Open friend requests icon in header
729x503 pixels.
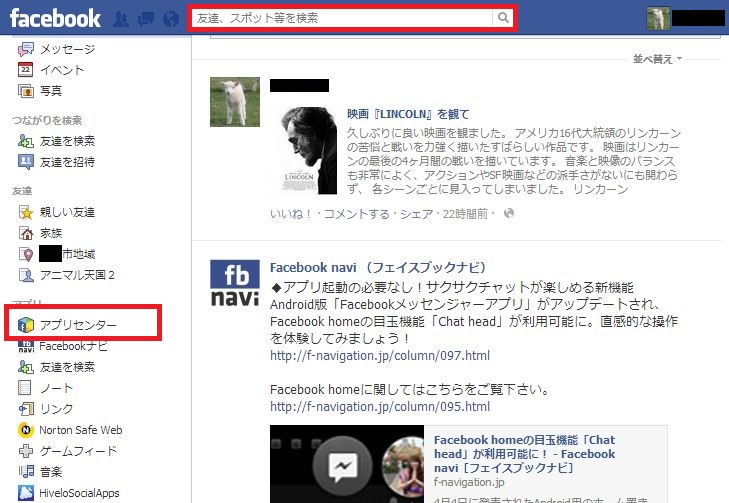121,19
